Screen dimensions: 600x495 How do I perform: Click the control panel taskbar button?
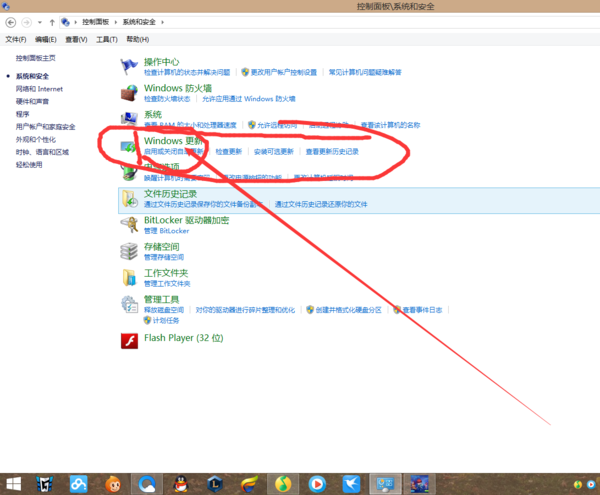(x=385, y=484)
